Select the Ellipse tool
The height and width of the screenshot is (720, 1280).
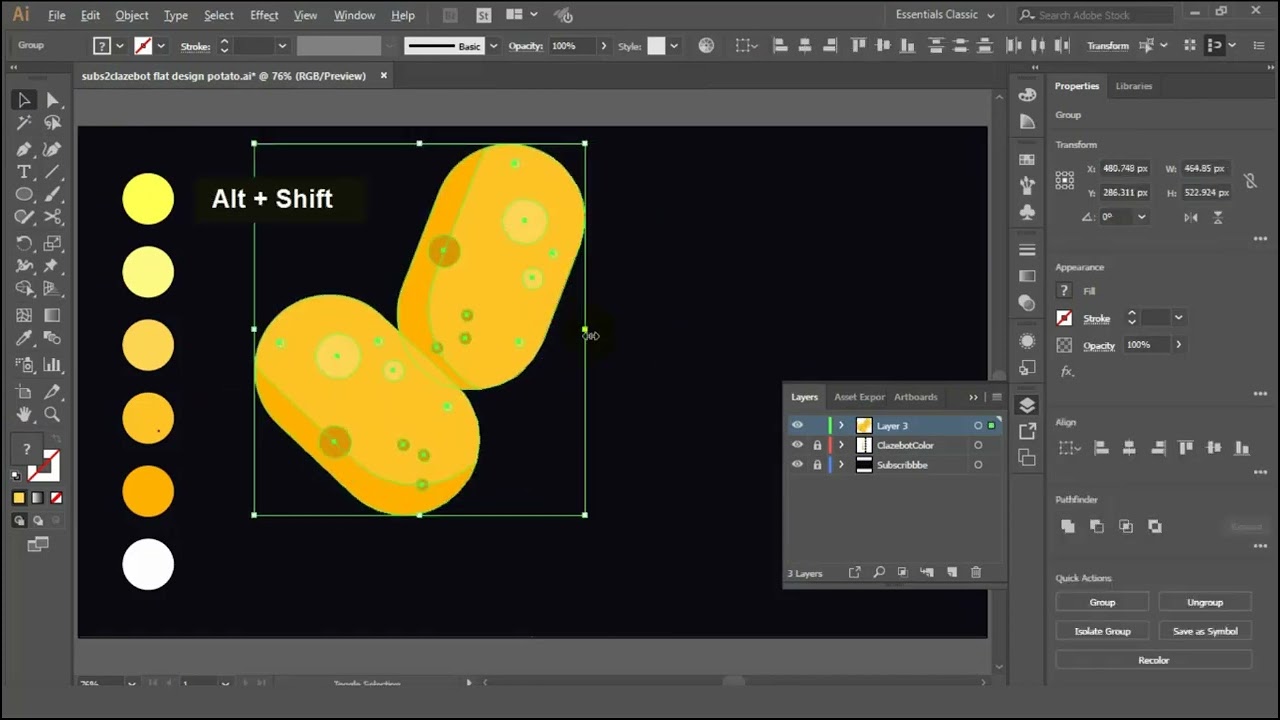click(x=24, y=195)
